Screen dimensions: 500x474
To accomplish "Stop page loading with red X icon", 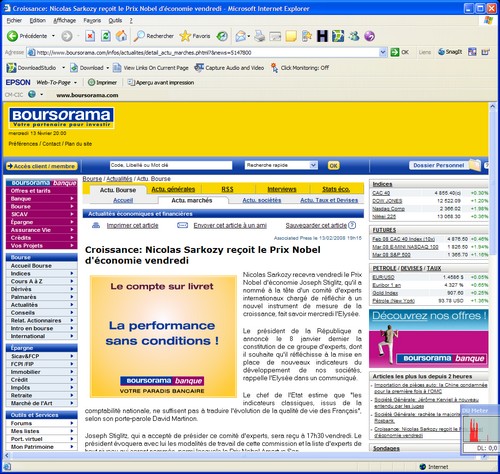I will pyautogui.click(x=90, y=36).
